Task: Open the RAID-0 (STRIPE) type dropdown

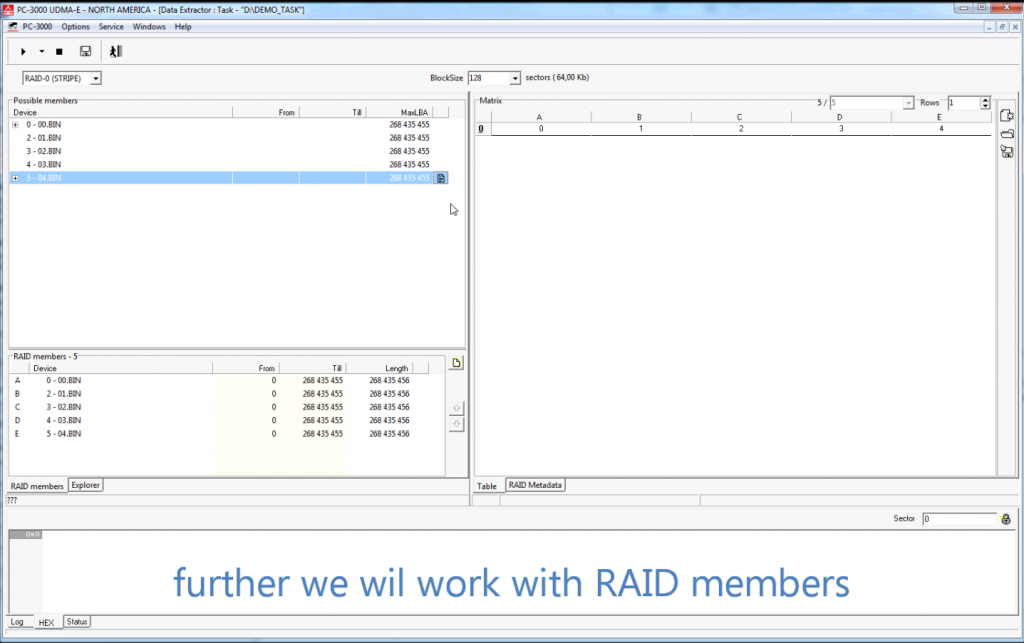Action: pyautogui.click(x=96, y=77)
